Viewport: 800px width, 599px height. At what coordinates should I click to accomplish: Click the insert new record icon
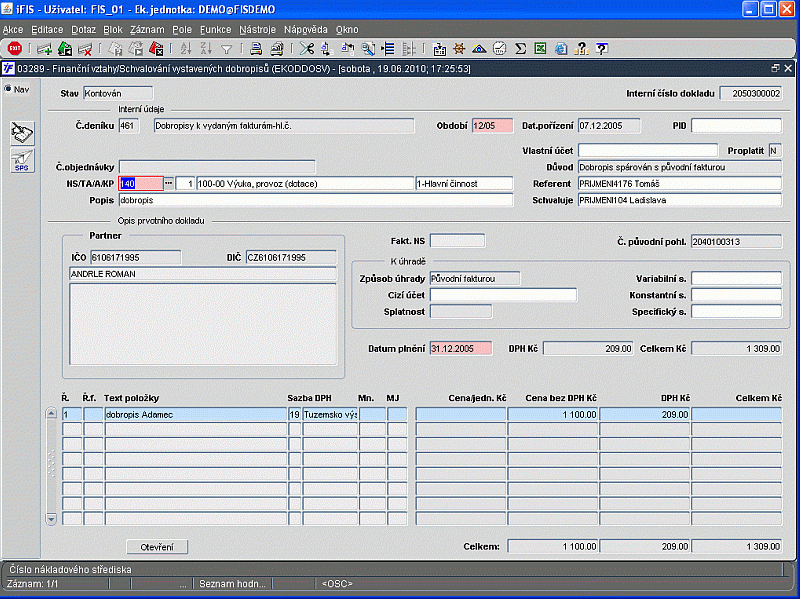tap(44, 49)
